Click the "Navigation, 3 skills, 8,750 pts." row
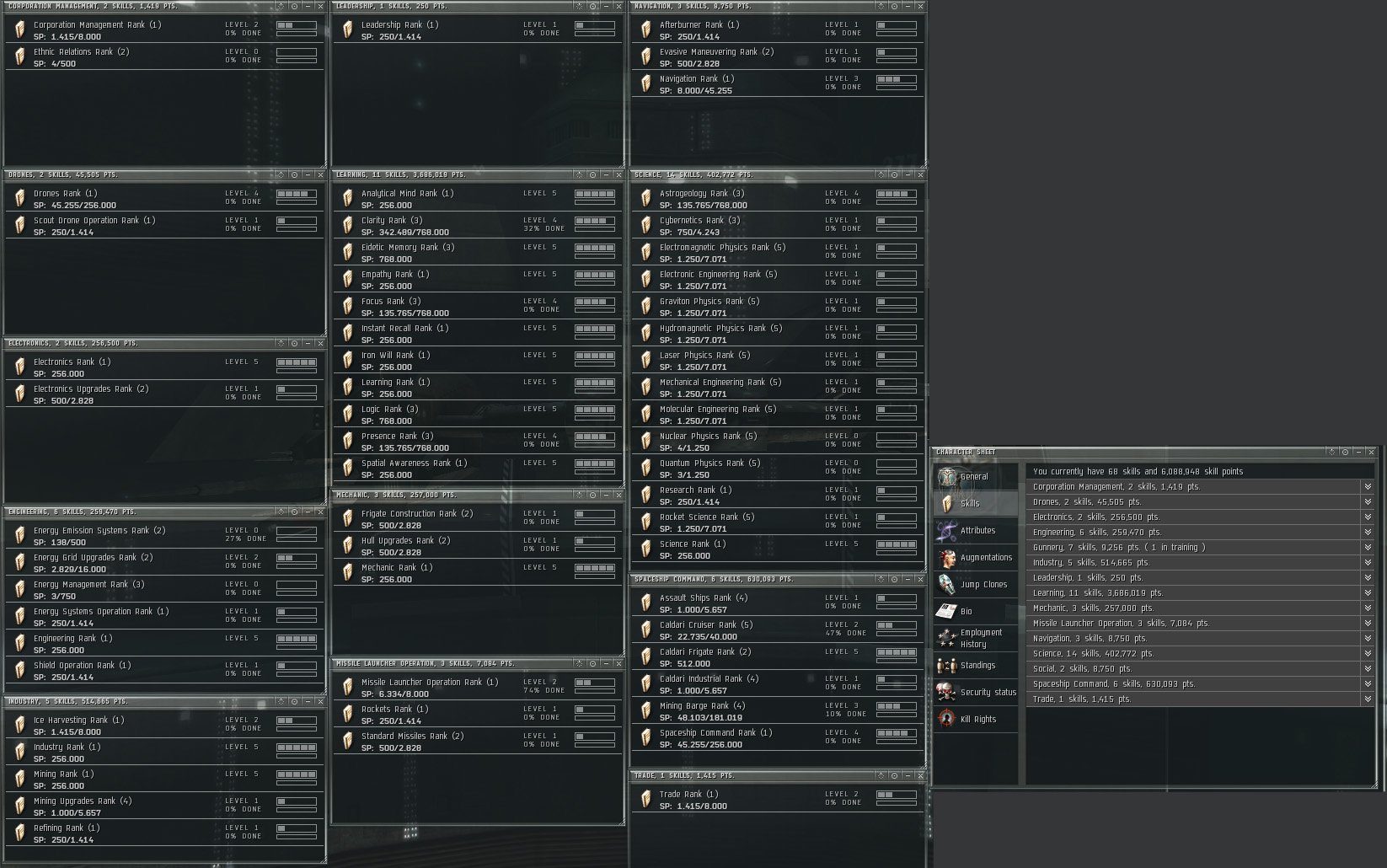The height and width of the screenshot is (868, 1387). coord(1200,639)
